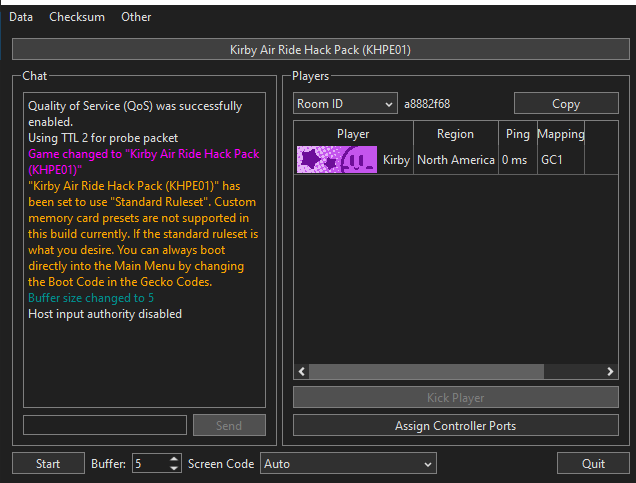Select the room ID text a8882f68
The height and width of the screenshot is (483, 636).
coord(427,104)
